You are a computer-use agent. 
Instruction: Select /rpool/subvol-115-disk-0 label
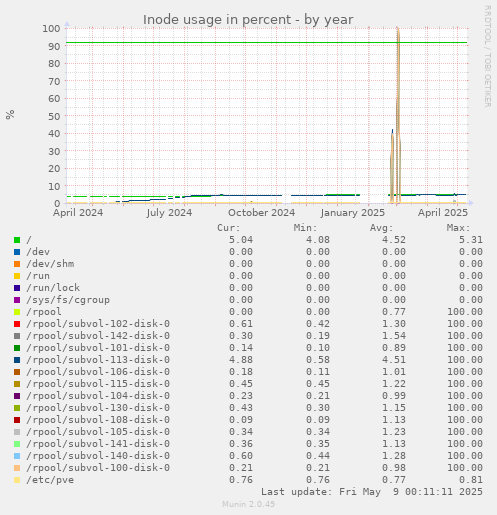[x=98, y=384]
